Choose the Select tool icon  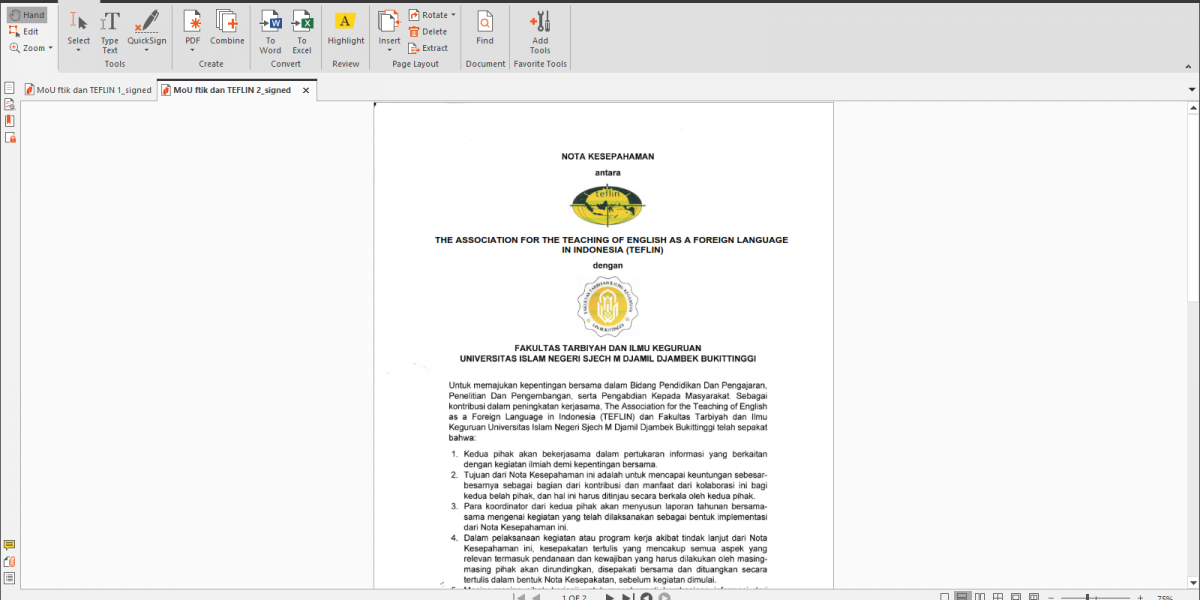pos(79,21)
